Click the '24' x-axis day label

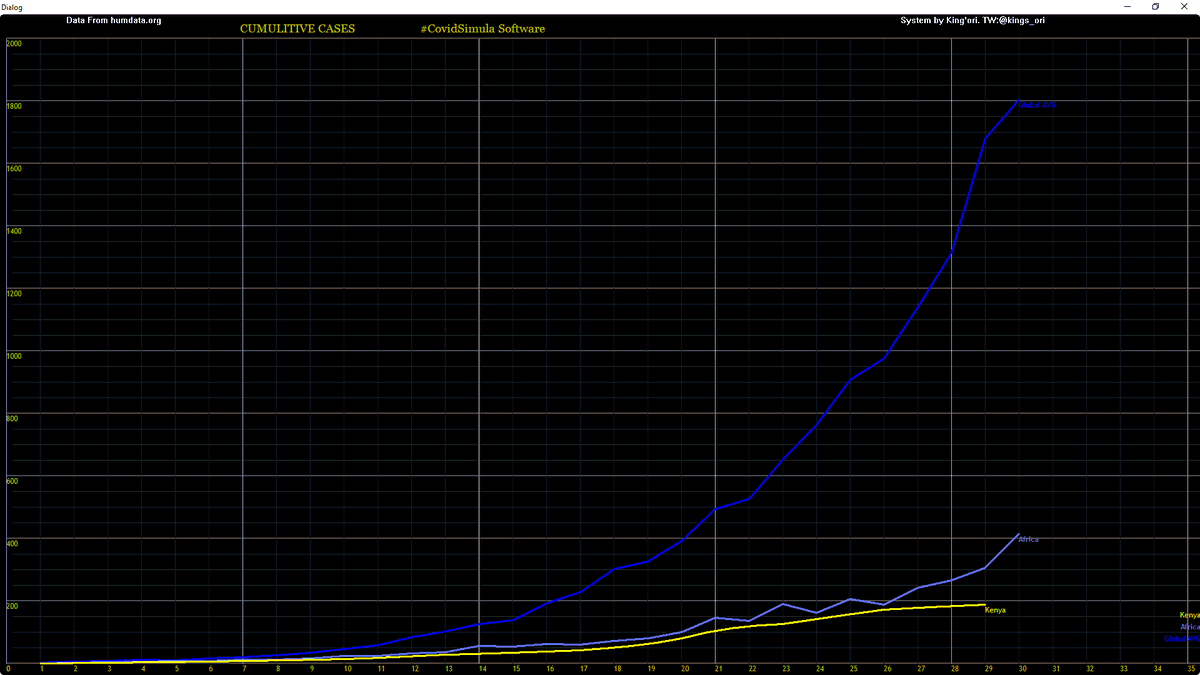pyautogui.click(x=819, y=668)
